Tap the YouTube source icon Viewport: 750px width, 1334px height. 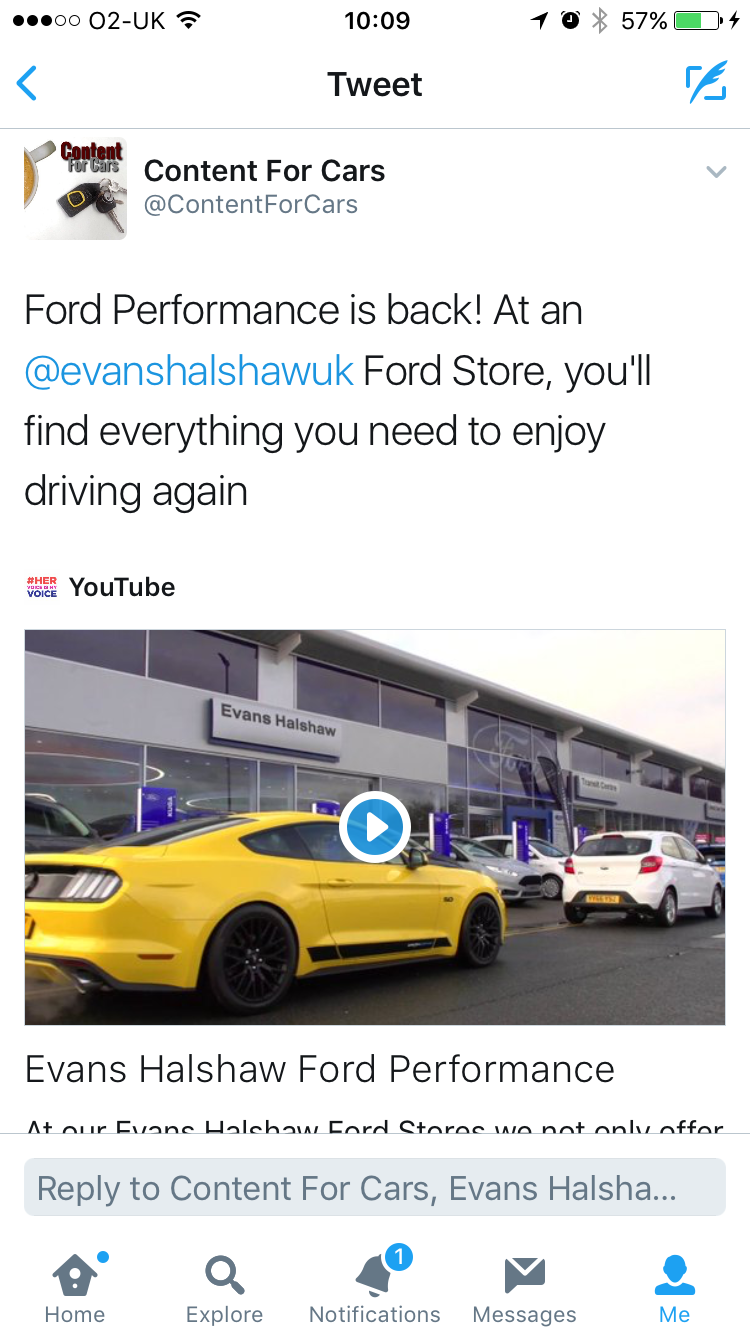tap(42, 587)
